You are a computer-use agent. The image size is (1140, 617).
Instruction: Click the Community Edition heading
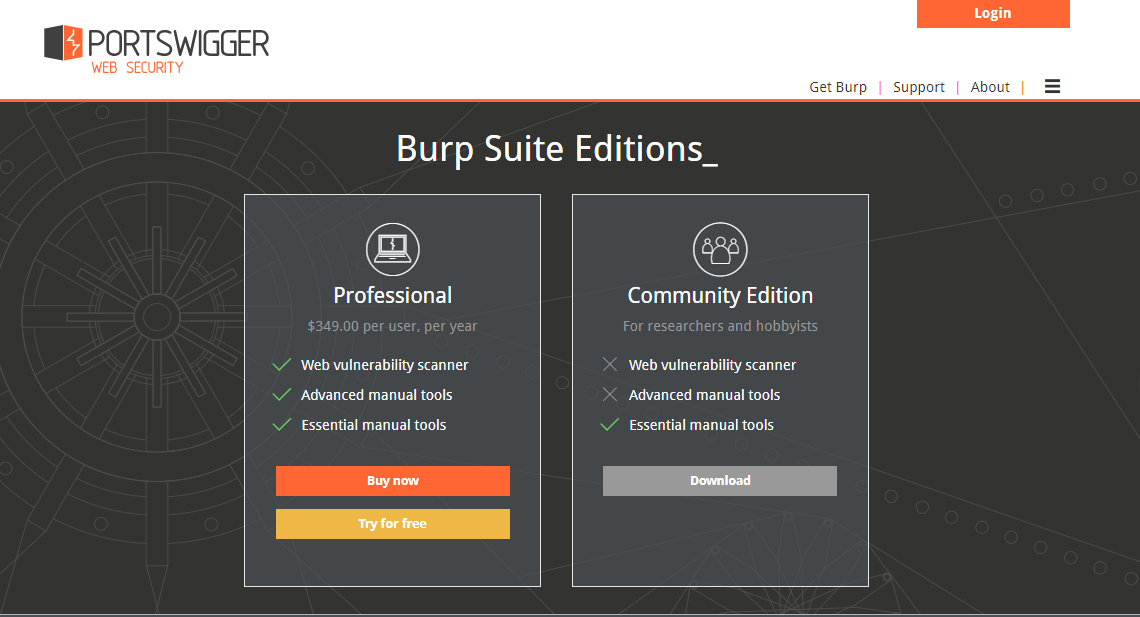tap(720, 295)
